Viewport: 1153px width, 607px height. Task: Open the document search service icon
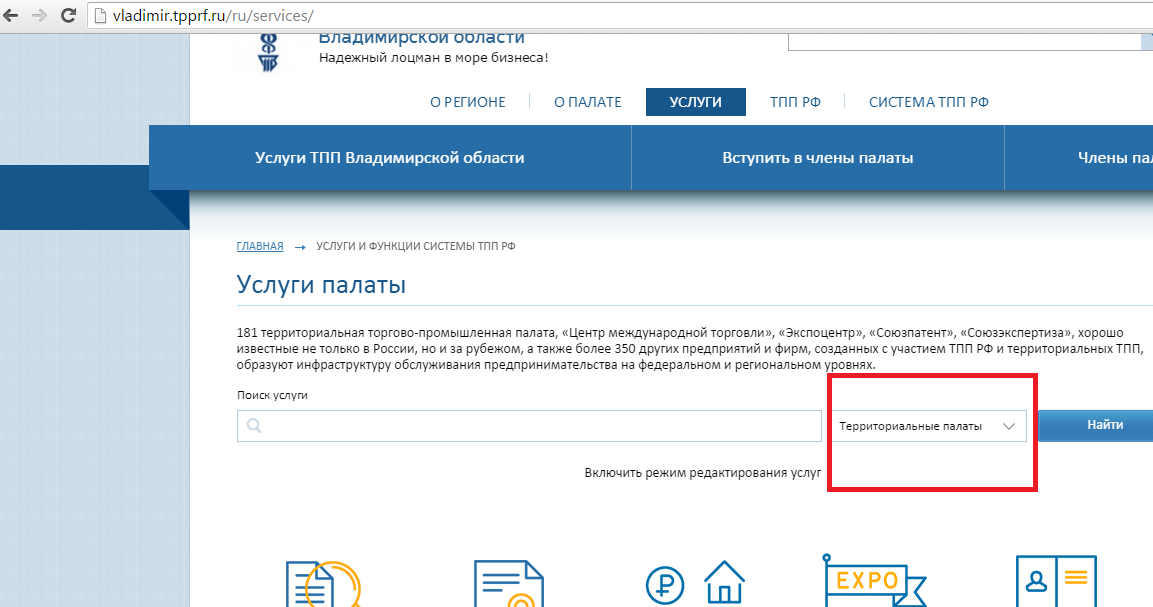tap(323, 583)
